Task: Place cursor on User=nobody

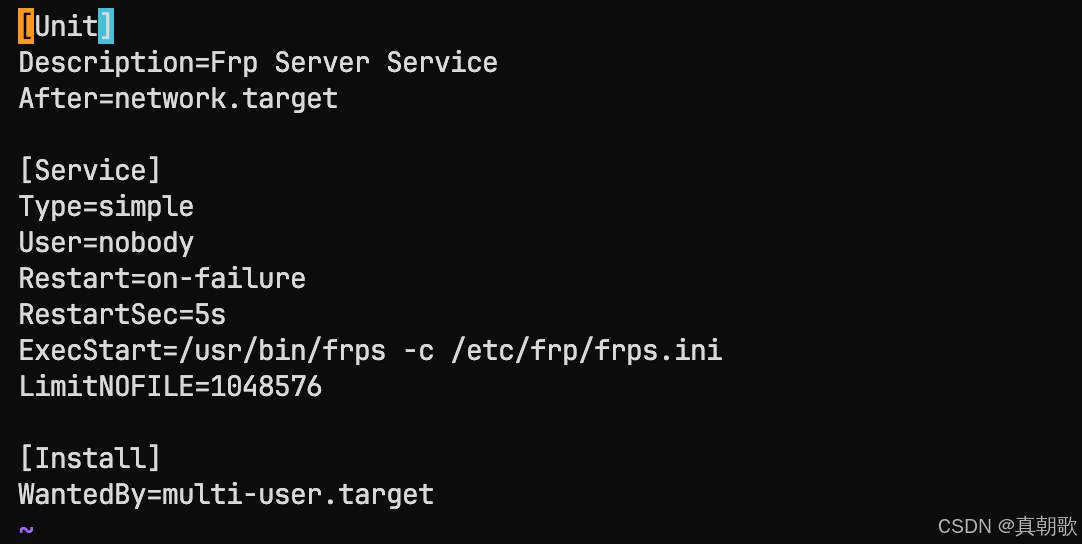Action: click(x=106, y=243)
